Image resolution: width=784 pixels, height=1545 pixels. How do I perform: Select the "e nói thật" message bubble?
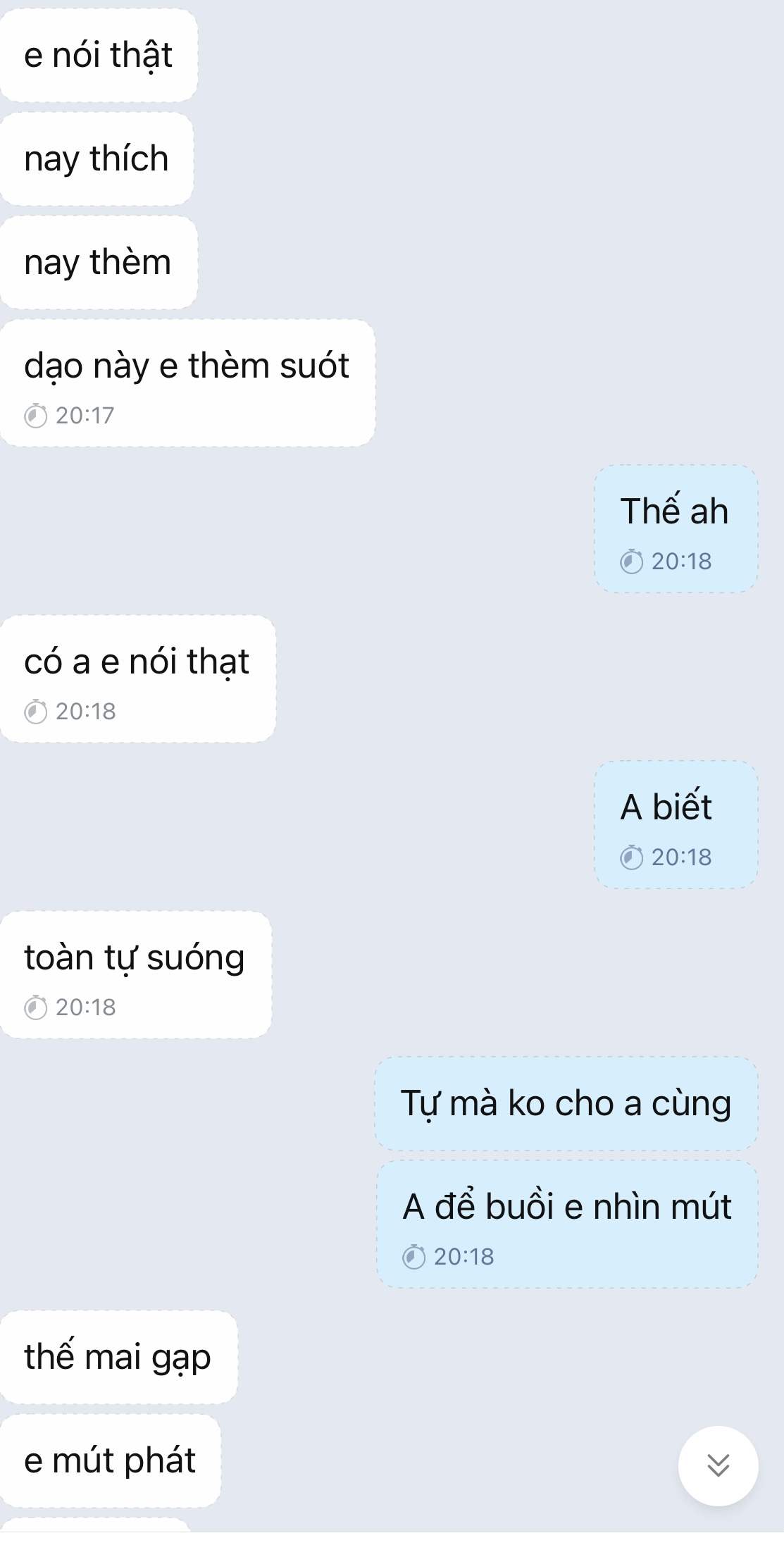[99, 55]
